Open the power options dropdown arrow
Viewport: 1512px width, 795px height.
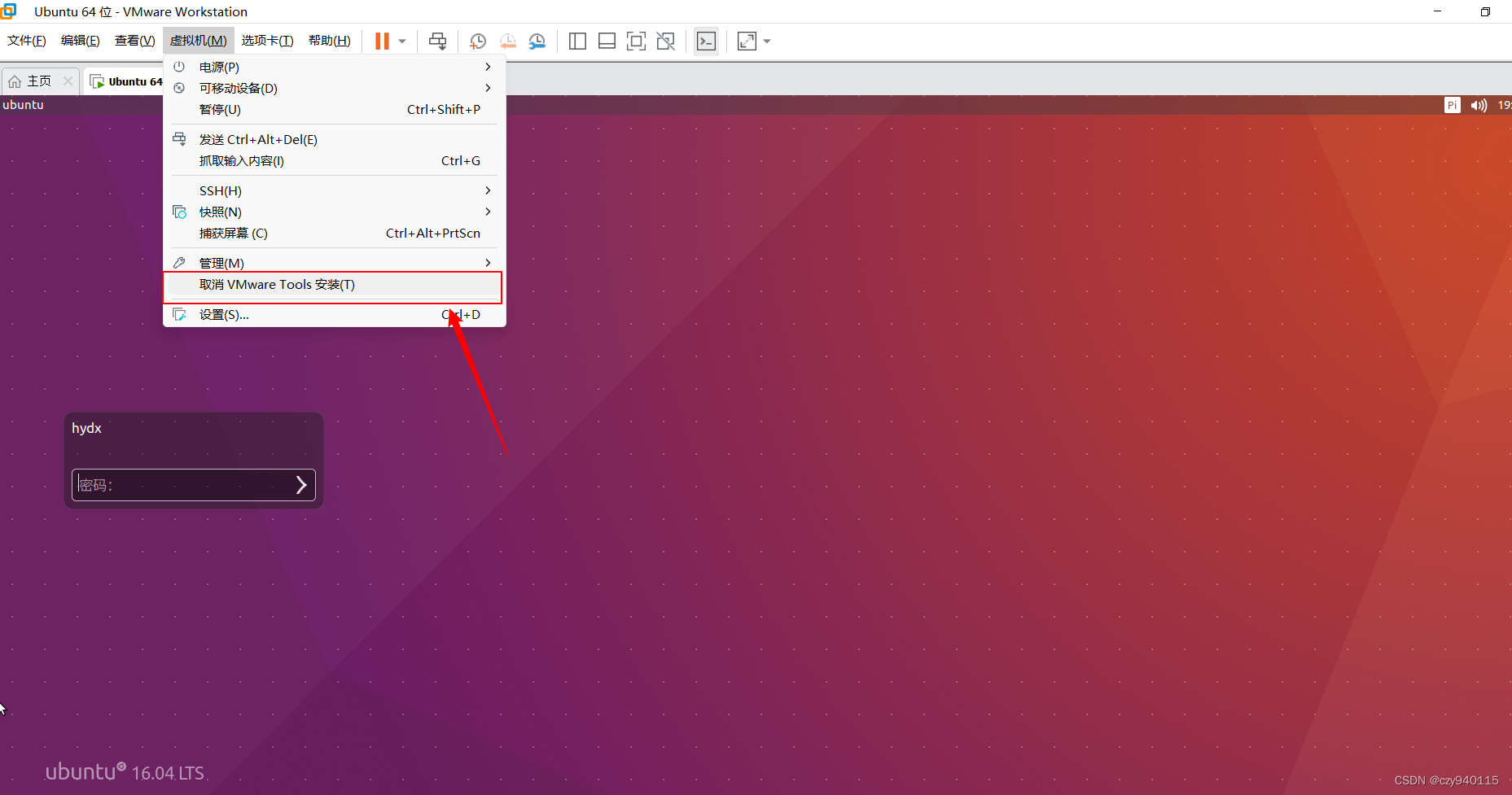tap(402, 41)
